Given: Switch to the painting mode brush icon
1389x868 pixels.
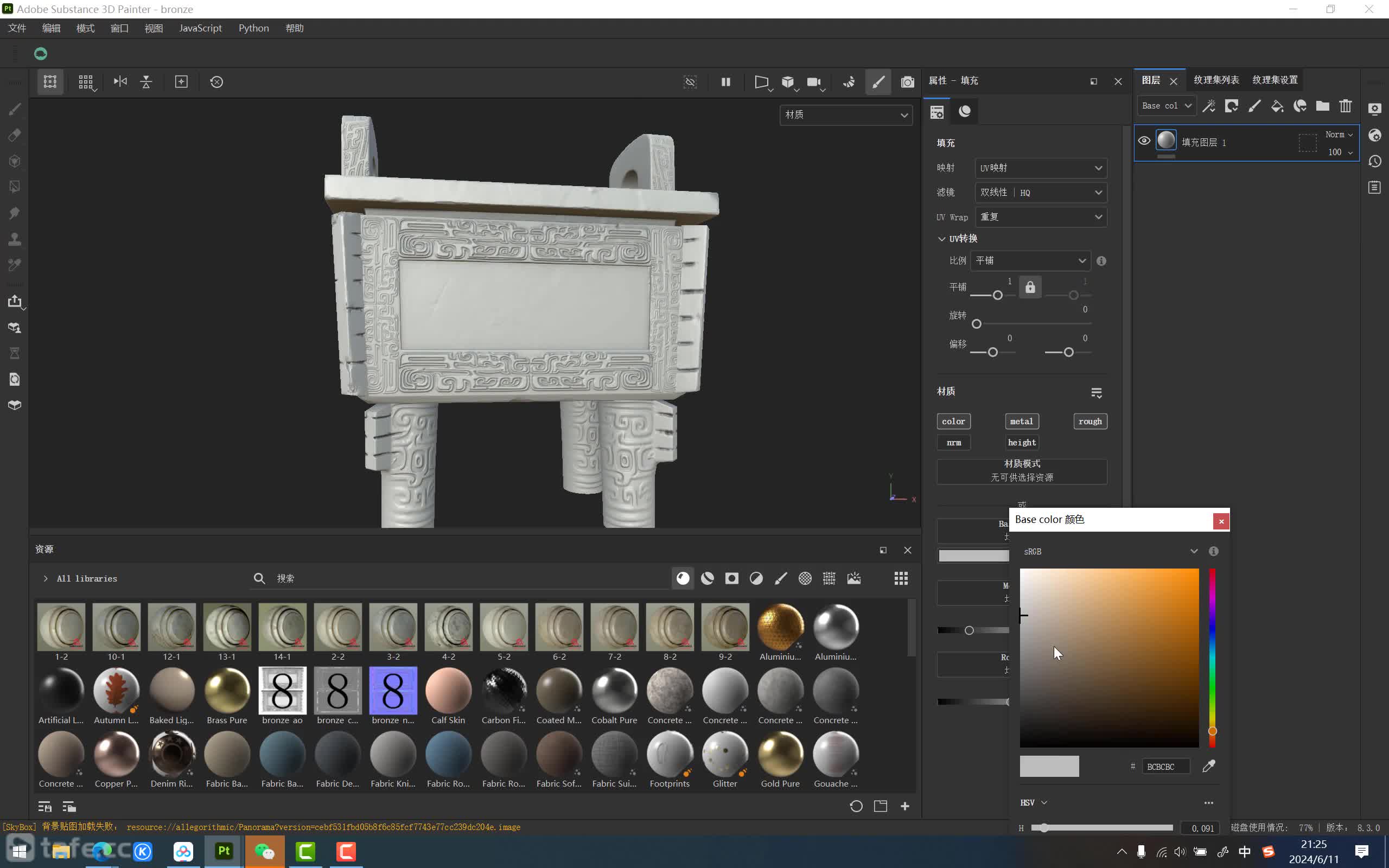Looking at the screenshot, I should point(878,81).
